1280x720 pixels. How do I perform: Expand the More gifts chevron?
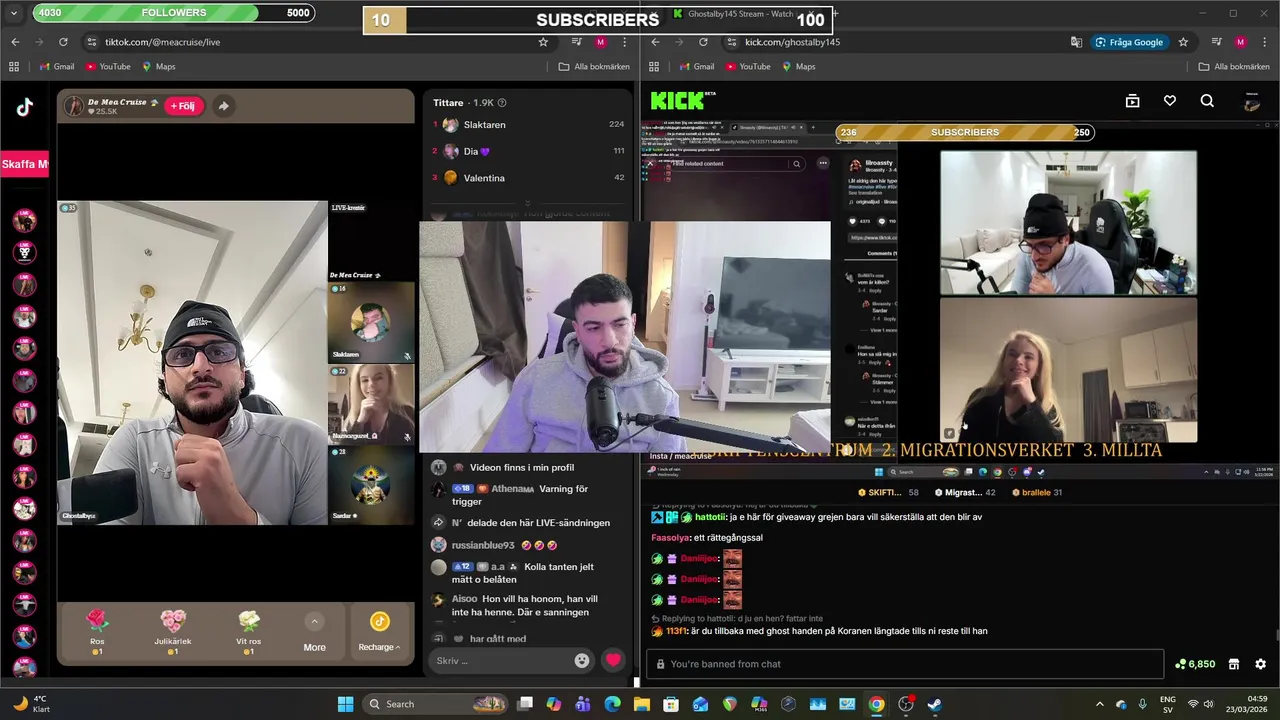coord(314,621)
